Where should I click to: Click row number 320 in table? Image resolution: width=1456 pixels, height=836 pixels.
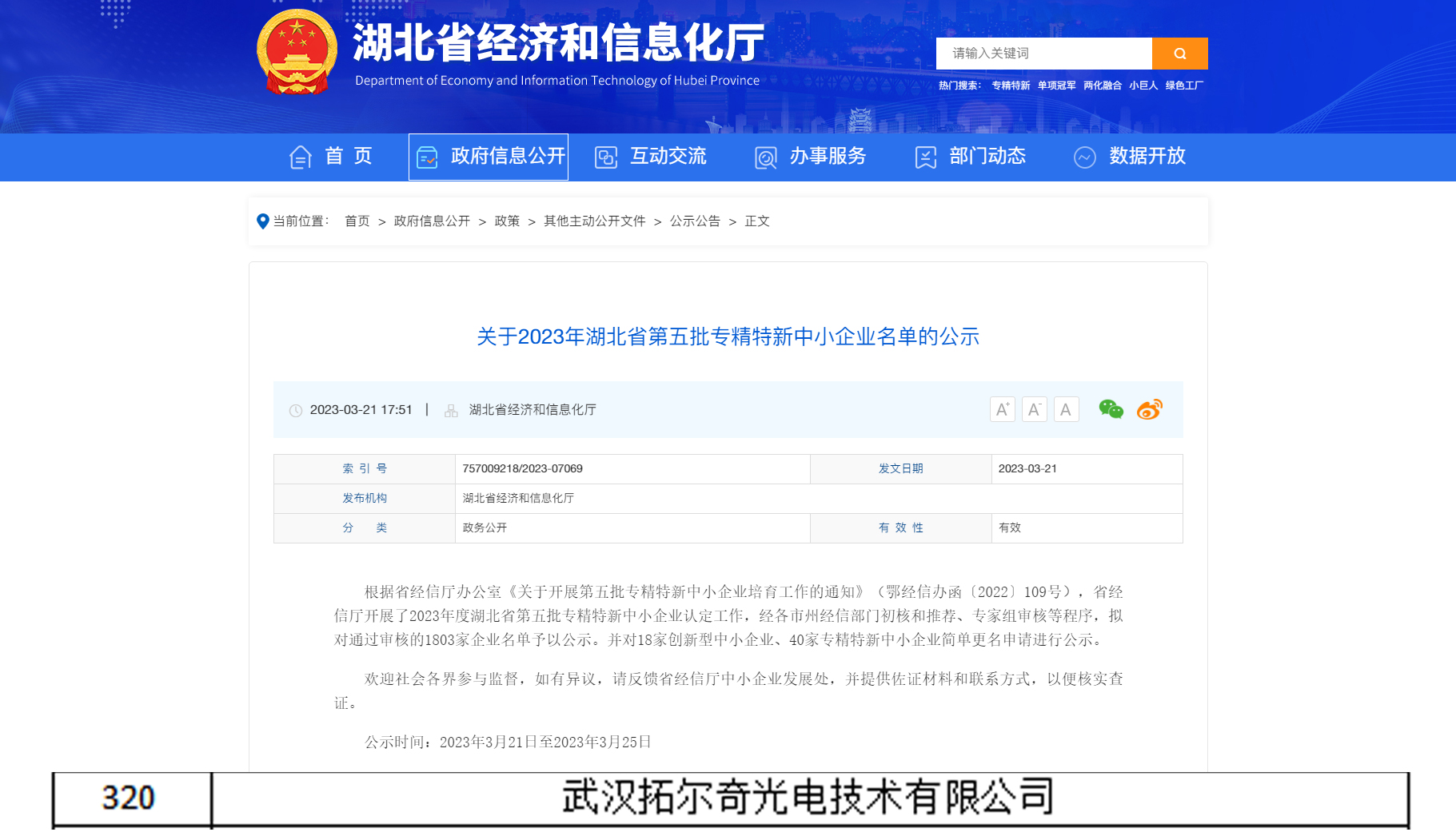[128, 798]
